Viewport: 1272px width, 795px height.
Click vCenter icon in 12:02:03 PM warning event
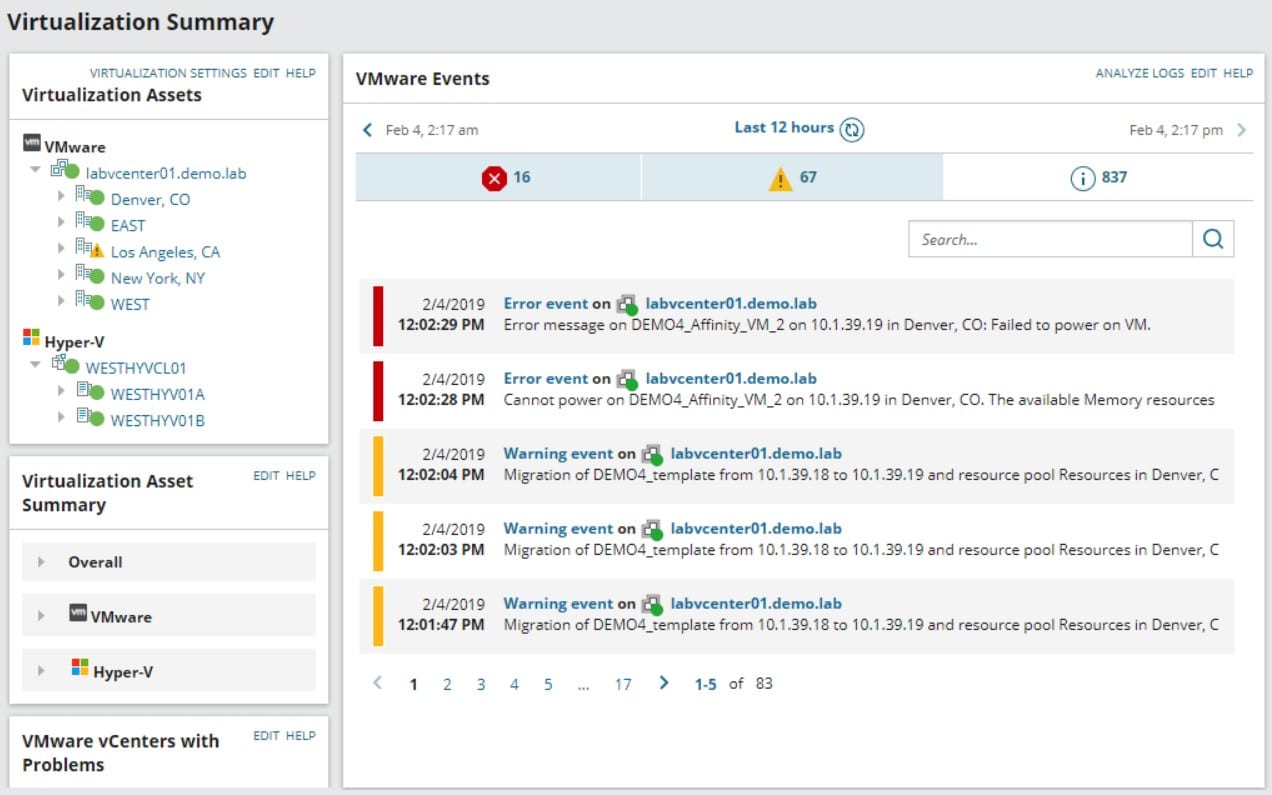click(x=652, y=529)
